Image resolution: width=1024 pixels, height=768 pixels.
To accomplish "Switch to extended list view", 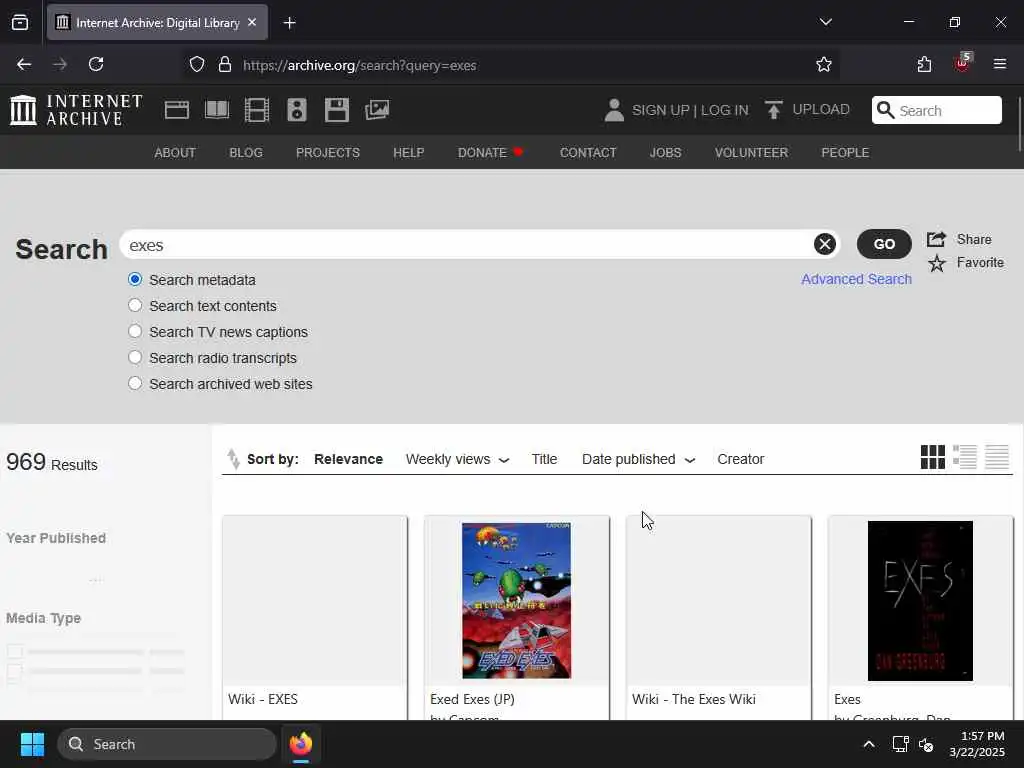I will coord(965,457).
